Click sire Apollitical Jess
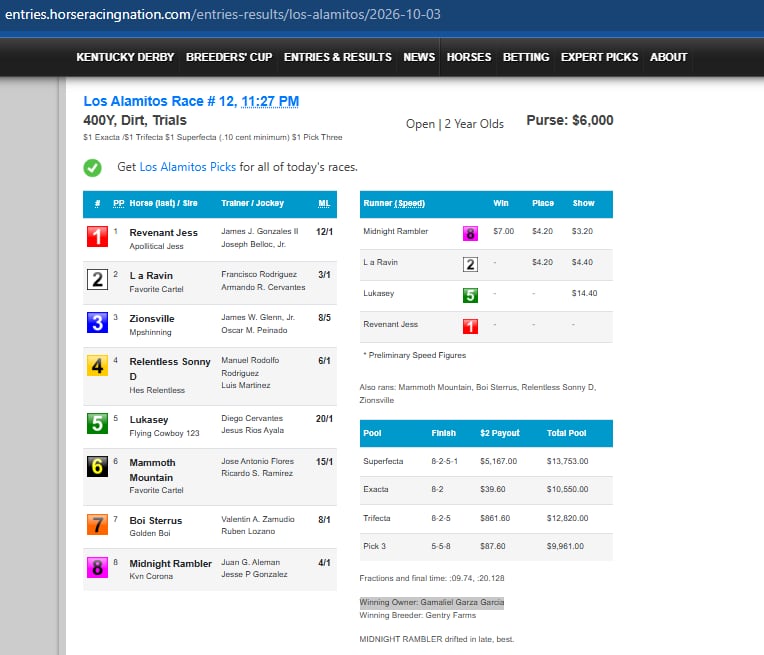Screen dimensions: 764x655 [x=156, y=246]
